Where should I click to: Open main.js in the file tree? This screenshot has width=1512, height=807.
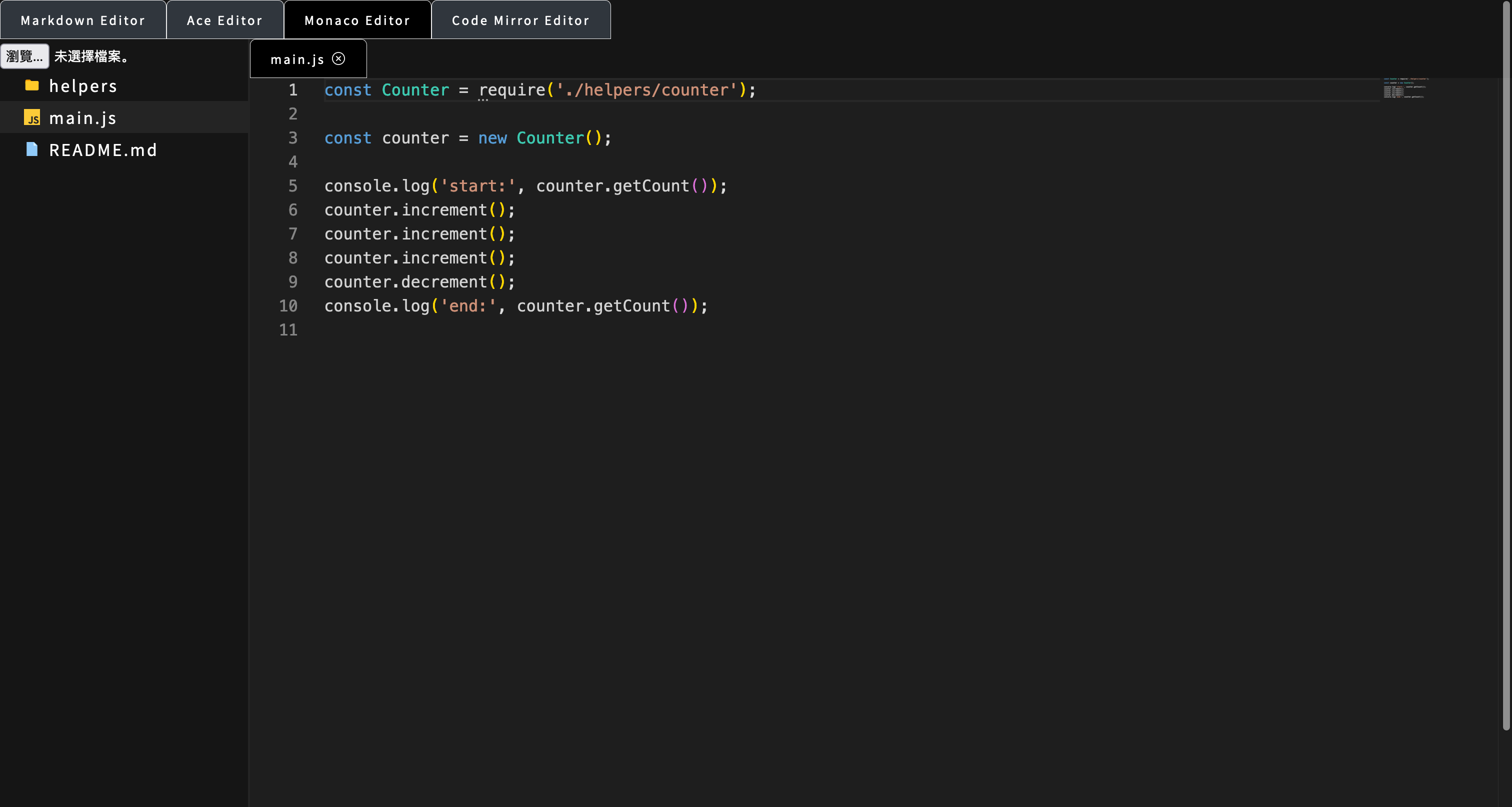click(83, 118)
